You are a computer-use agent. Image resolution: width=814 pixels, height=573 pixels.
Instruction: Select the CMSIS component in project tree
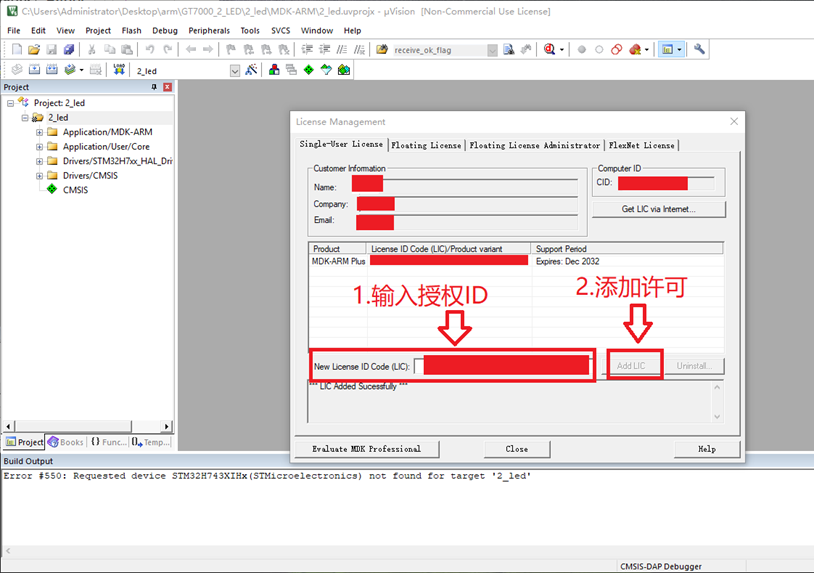tap(75, 190)
